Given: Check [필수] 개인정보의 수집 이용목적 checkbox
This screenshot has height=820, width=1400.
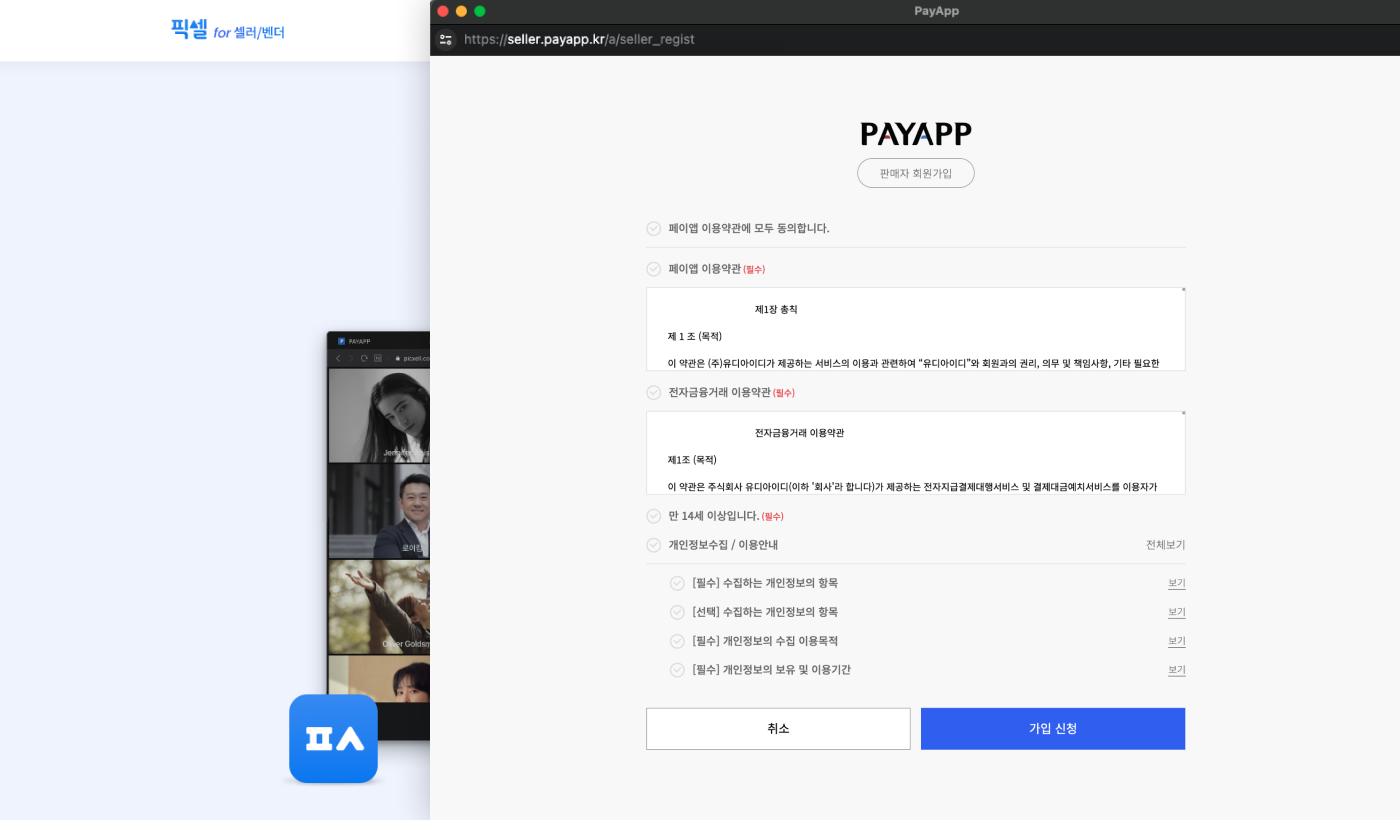Looking at the screenshot, I should coord(677,641).
